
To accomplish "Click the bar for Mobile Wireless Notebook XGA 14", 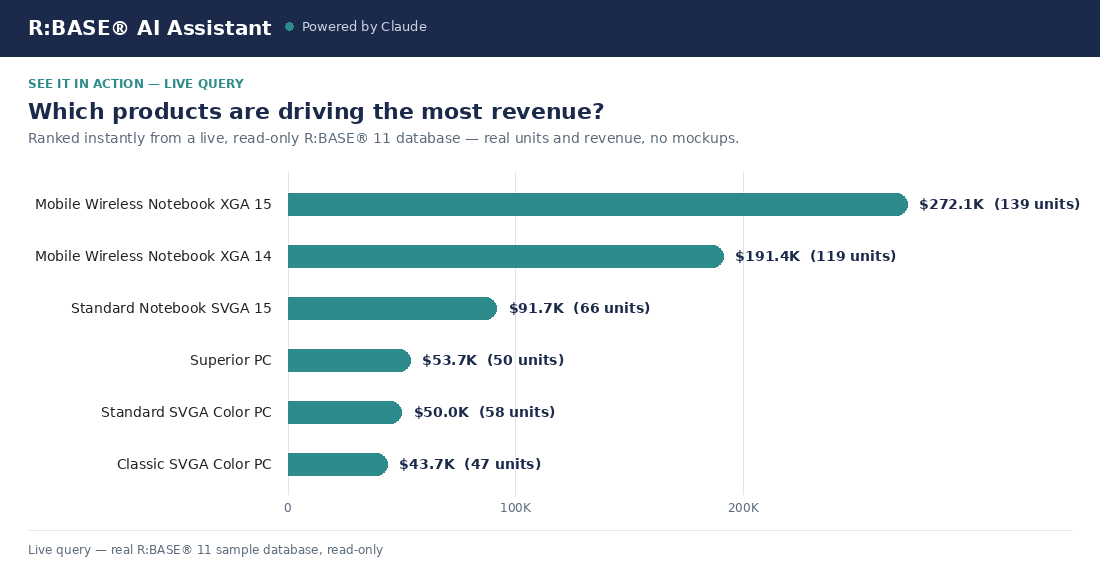I will pyautogui.click(x=506, y=256).
